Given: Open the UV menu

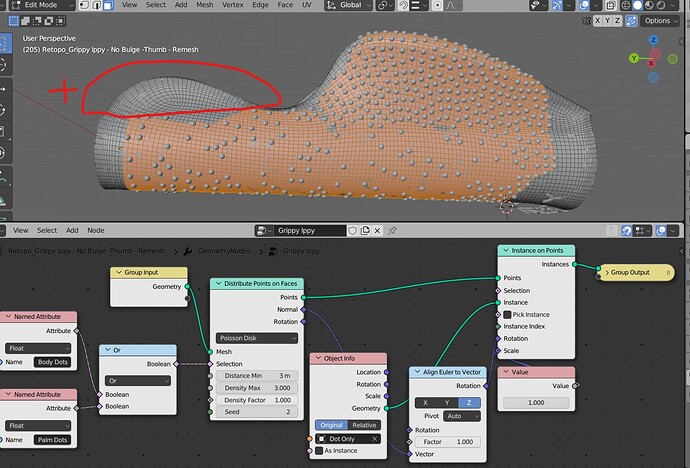Looking at the screenshot, I should click(x=307, y=5).
